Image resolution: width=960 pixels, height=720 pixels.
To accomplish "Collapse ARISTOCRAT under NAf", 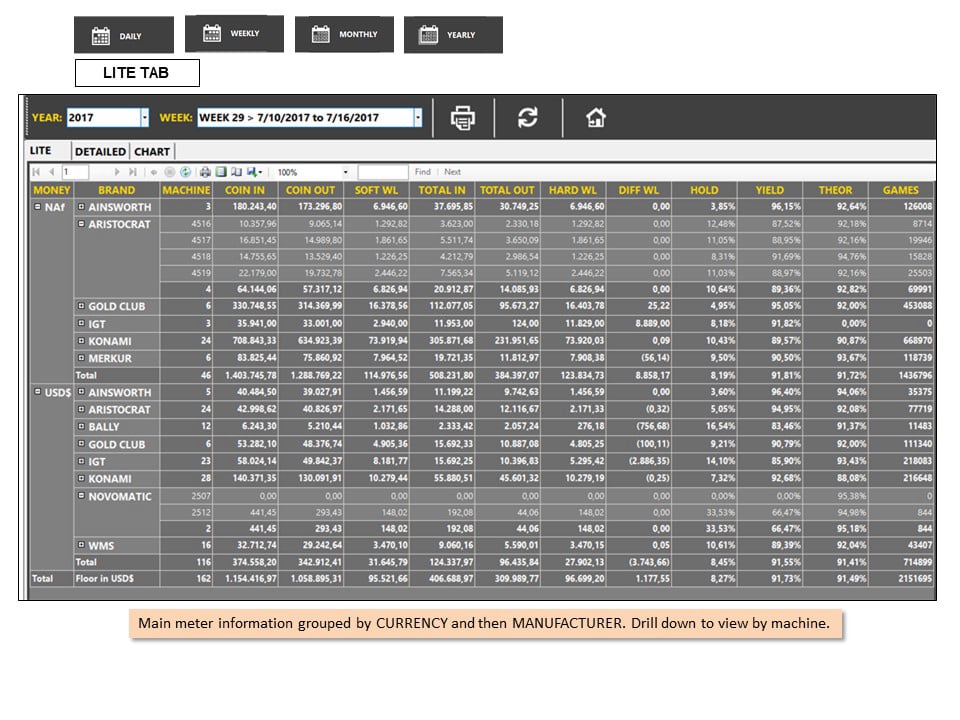I will point(81,223).
